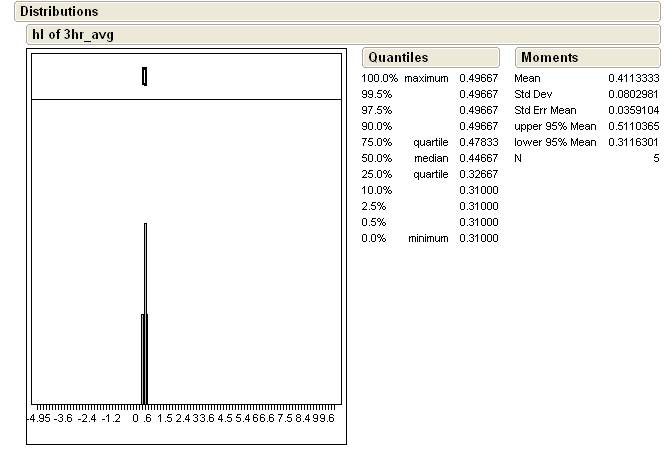Select the upper 95% Mean label
The height and width of the screenshot is (452, 665).
555,126
